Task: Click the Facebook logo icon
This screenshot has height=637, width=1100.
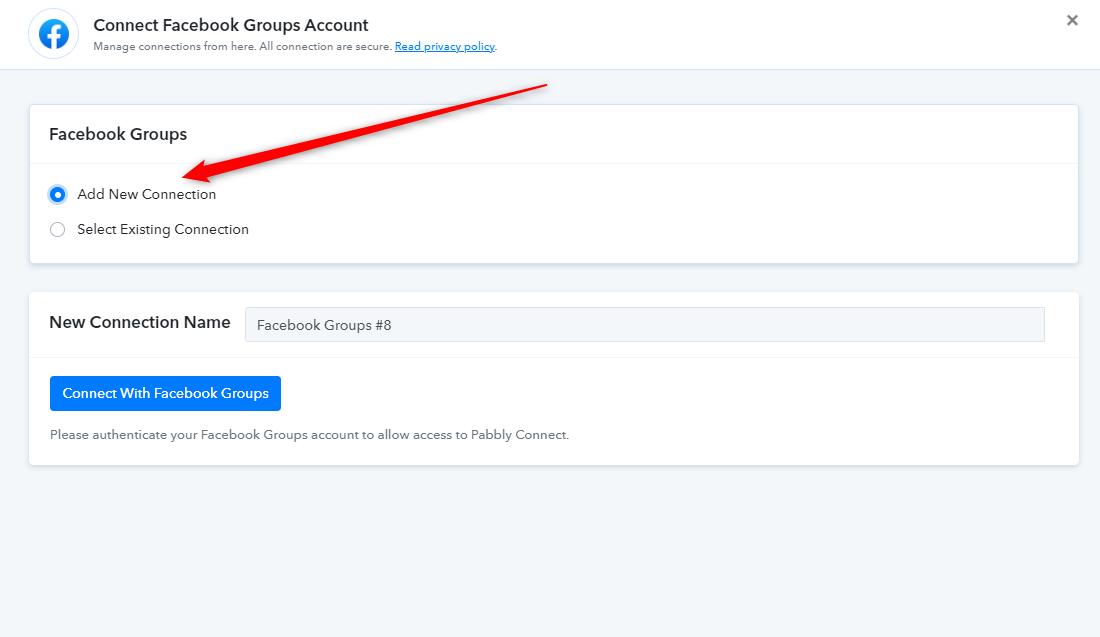Action: (53, 34)
